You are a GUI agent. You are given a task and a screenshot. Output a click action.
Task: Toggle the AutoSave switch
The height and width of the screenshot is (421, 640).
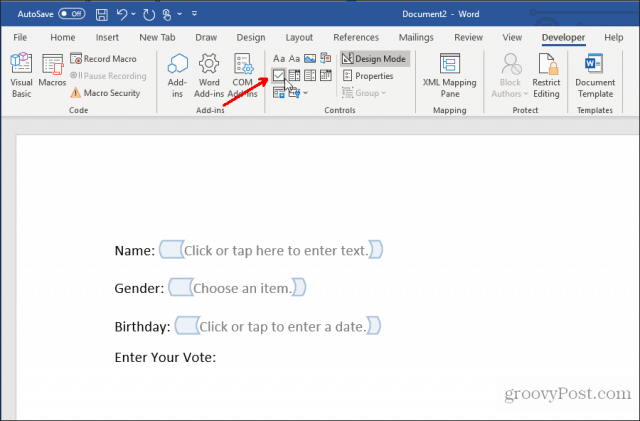coord(71,14)
